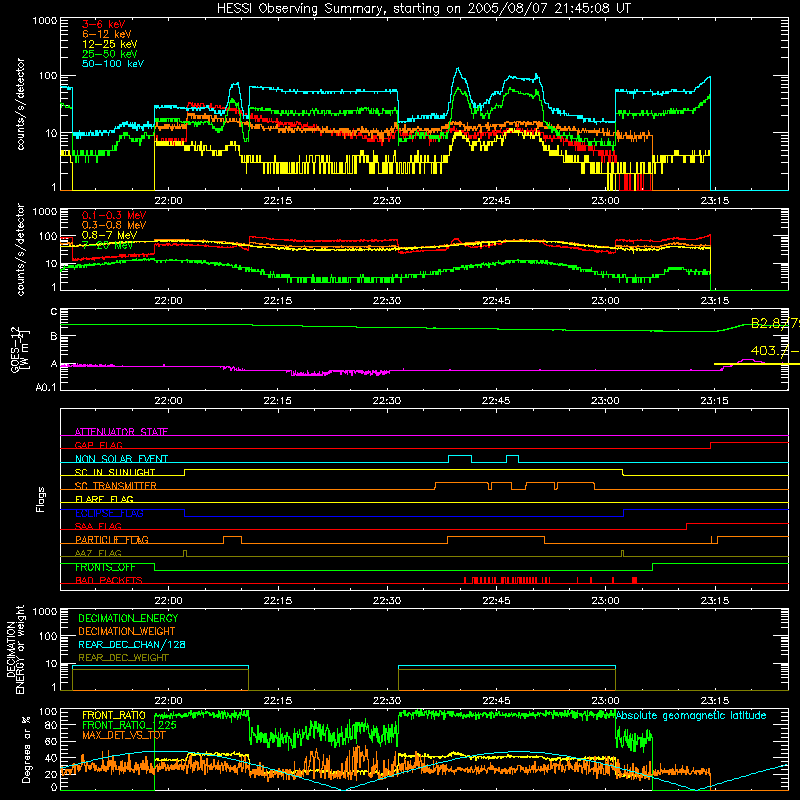Select the BAD_PACKETS flag label

(x=109, y=580)
